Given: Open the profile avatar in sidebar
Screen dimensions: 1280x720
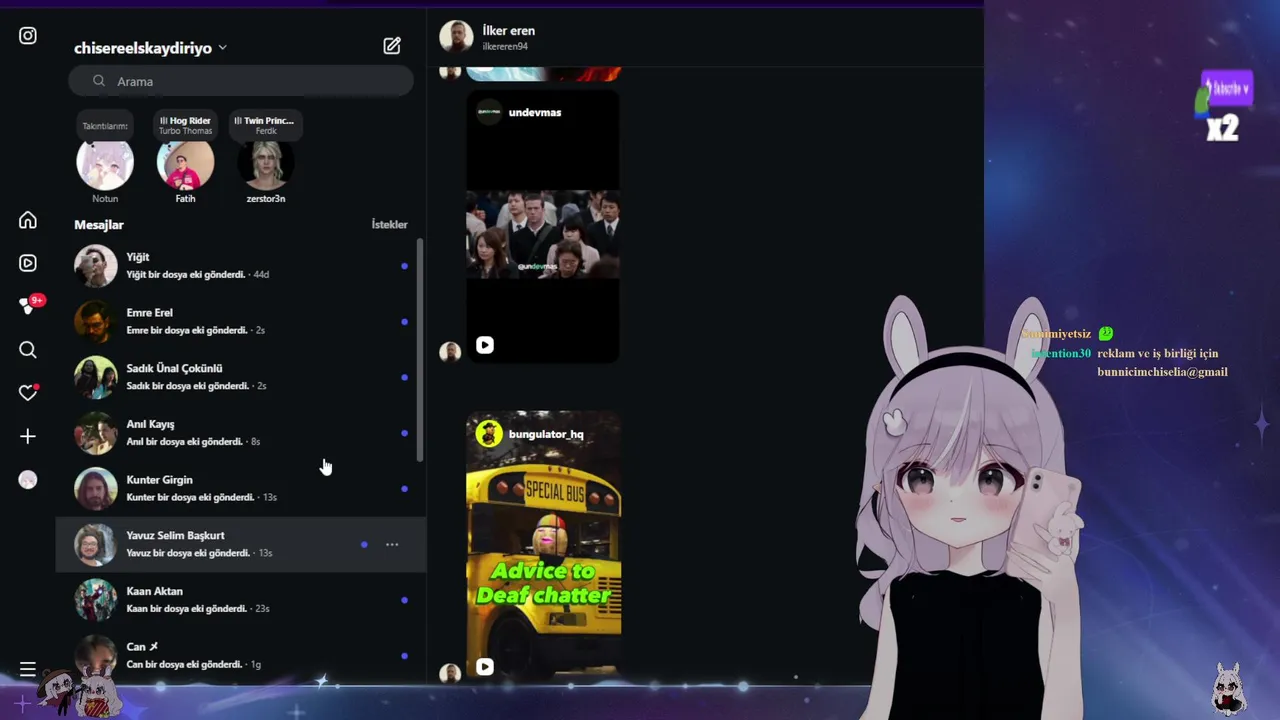Looking at the screenshot, I should click(x=28, y=480).
